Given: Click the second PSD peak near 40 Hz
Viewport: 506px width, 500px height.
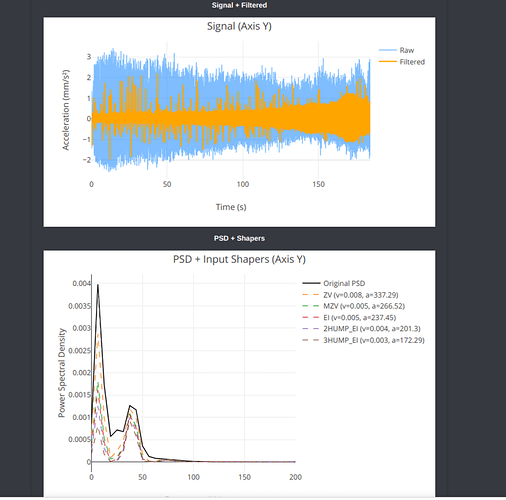Looking at the screenshot, I should click(x=130, y=406).
